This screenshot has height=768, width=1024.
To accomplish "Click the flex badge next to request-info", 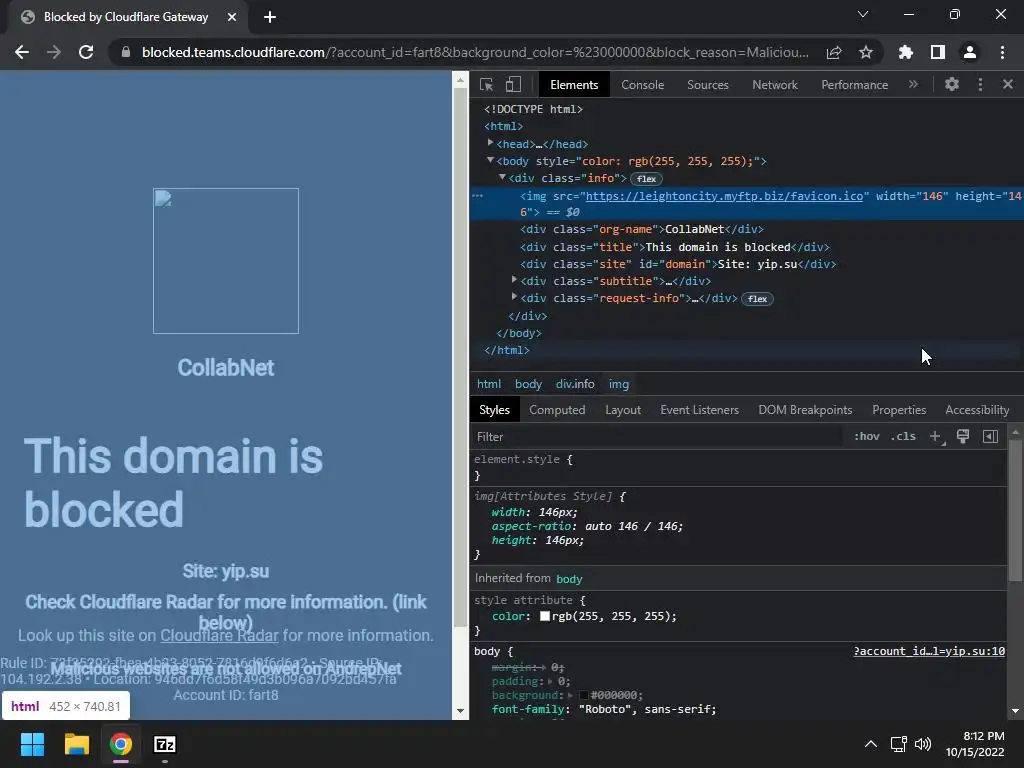I will [x=758, y=299].
